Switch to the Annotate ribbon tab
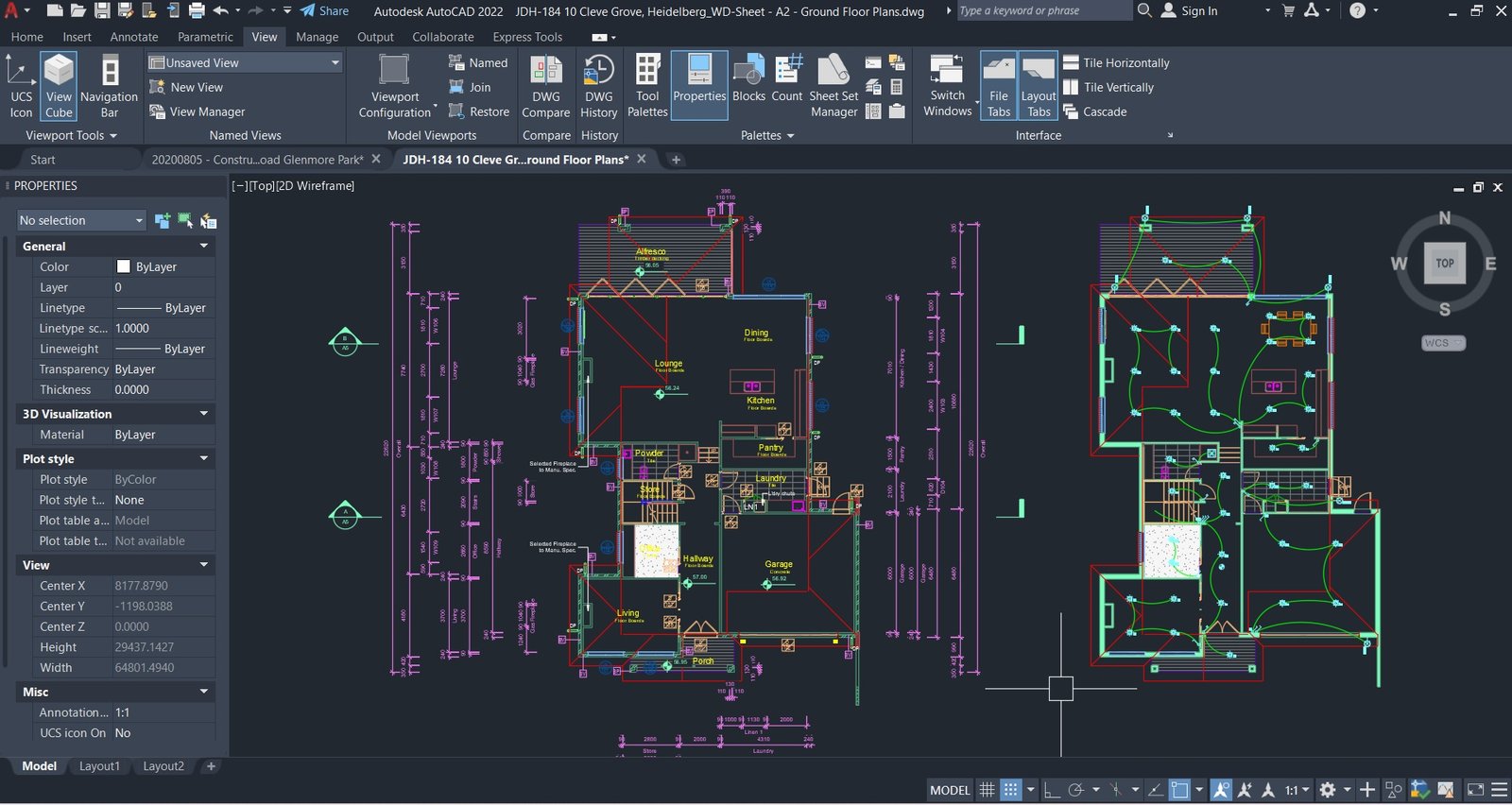 coord(134,37)
